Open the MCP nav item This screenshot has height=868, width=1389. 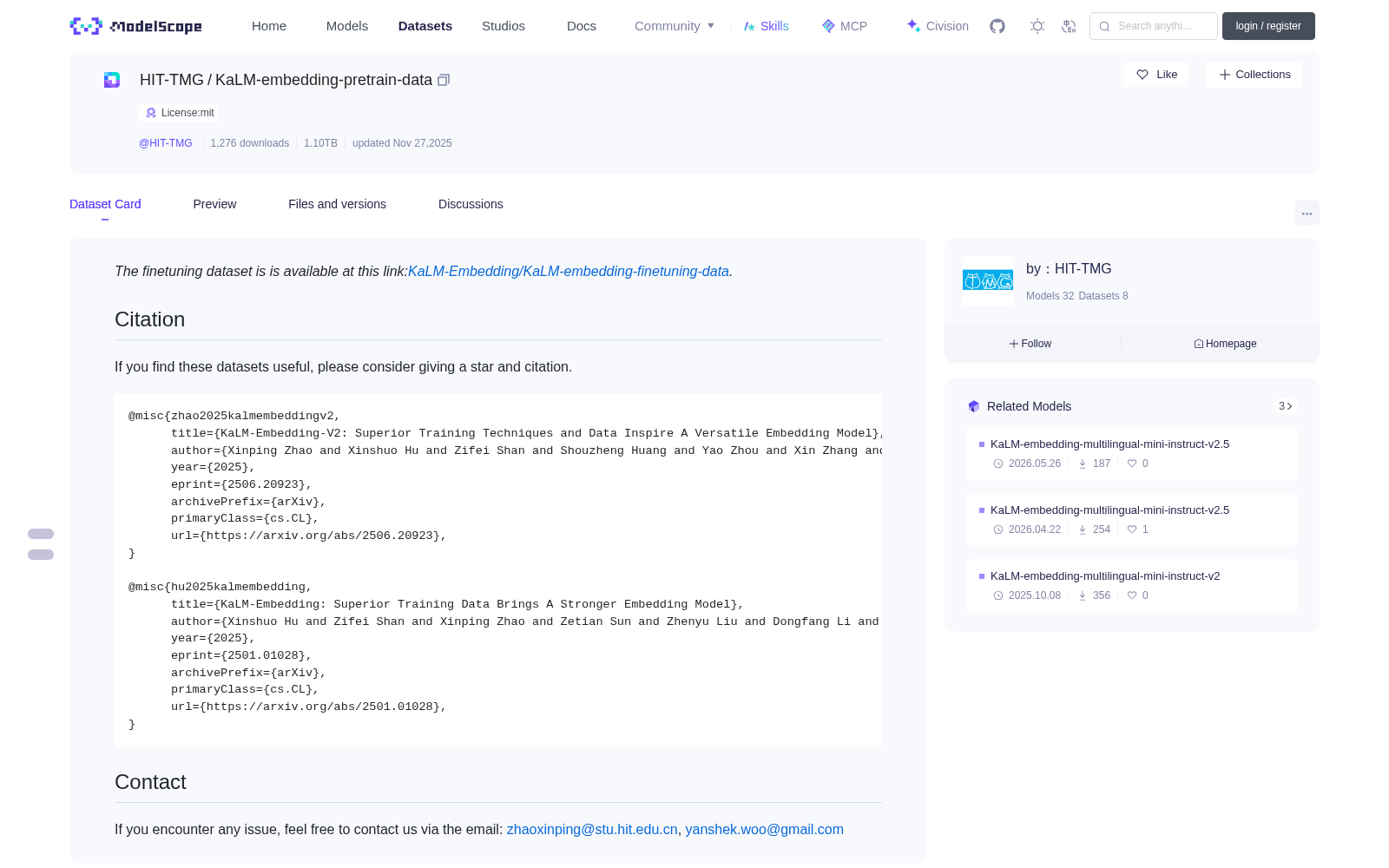[845, 26]
